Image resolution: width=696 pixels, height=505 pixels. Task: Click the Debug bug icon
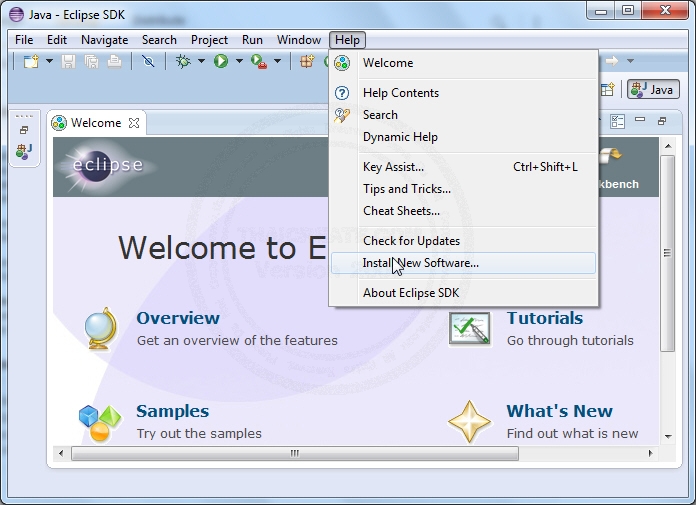click(183, 61)
